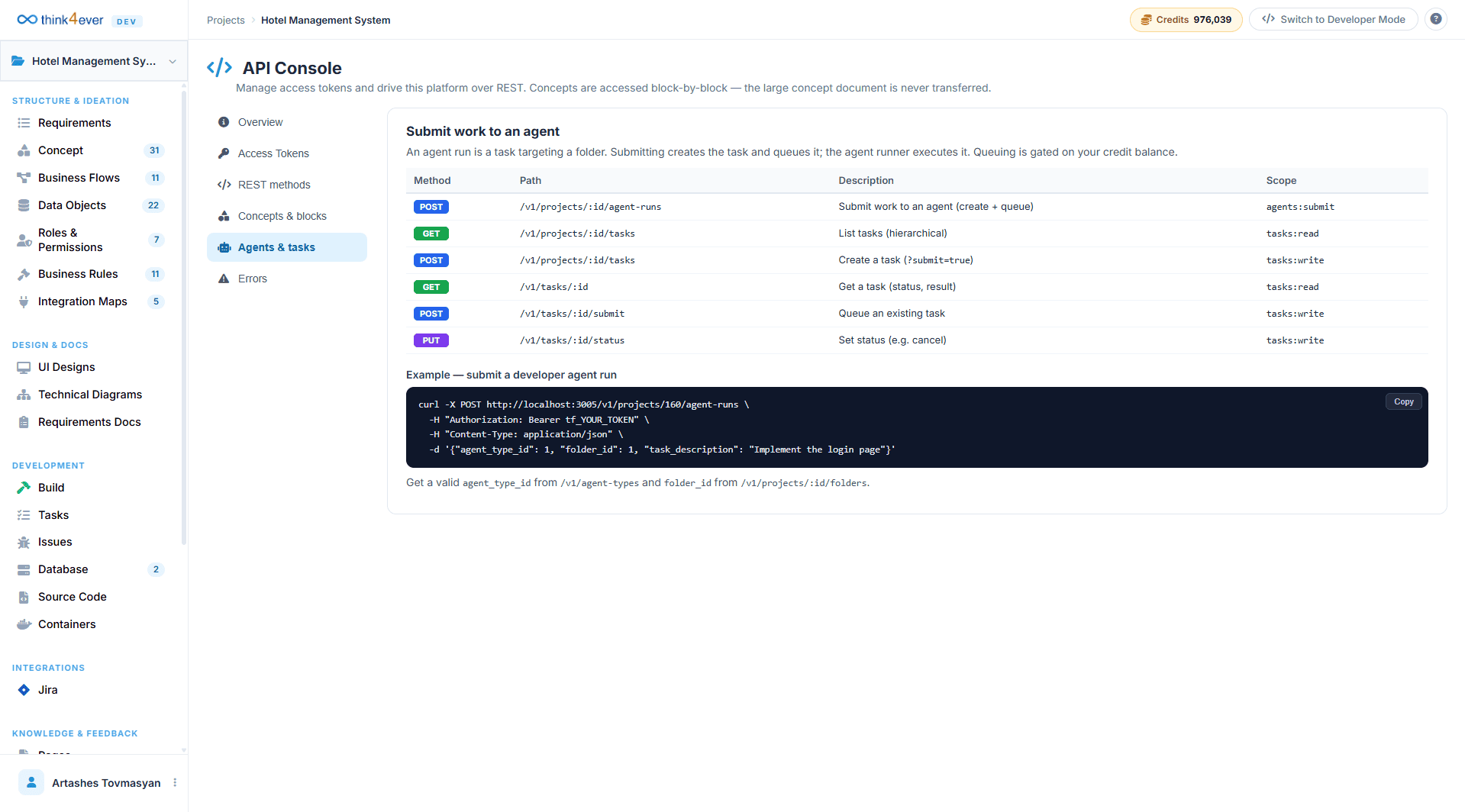Click the Concept shapes icon

(x=24, y=150)
